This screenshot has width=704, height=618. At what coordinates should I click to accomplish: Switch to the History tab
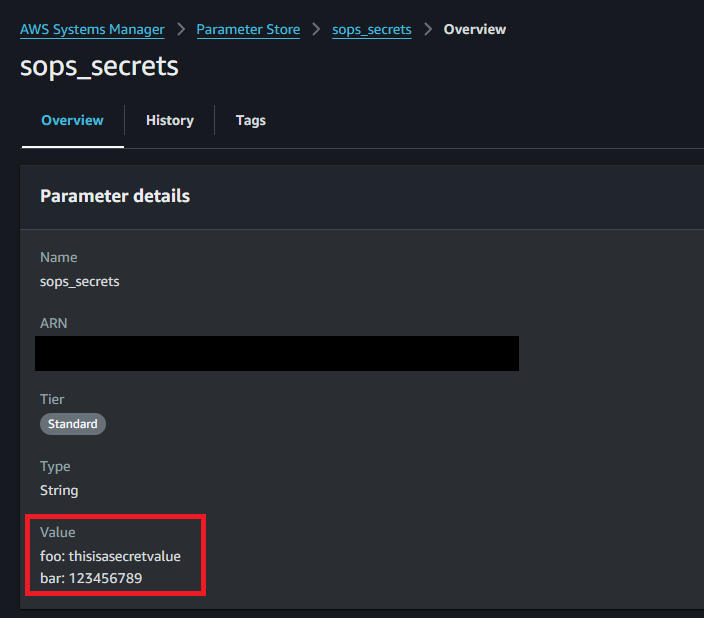click(170, 120)
